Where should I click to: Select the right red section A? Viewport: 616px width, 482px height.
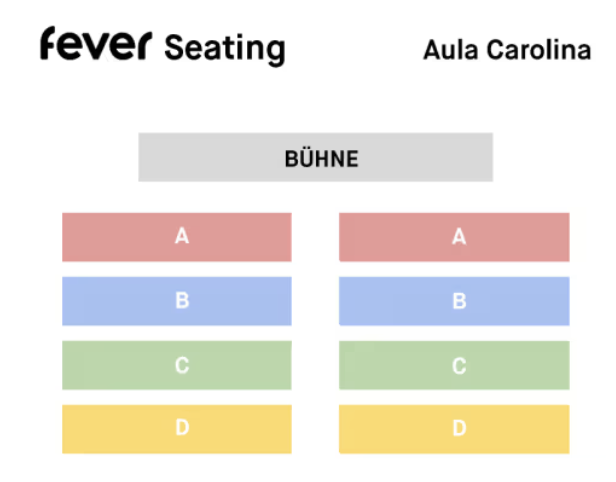tap(454, 237)
